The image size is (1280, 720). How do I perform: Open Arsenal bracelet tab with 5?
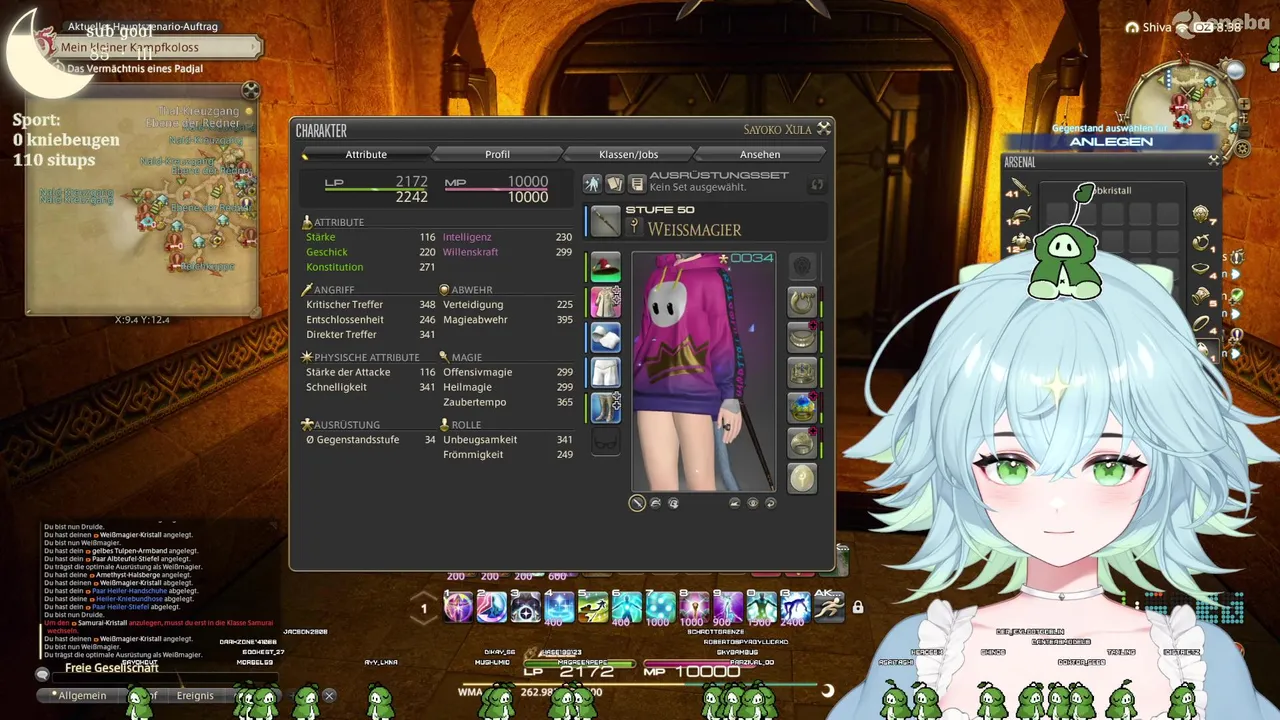click(x=1202, y=297)
